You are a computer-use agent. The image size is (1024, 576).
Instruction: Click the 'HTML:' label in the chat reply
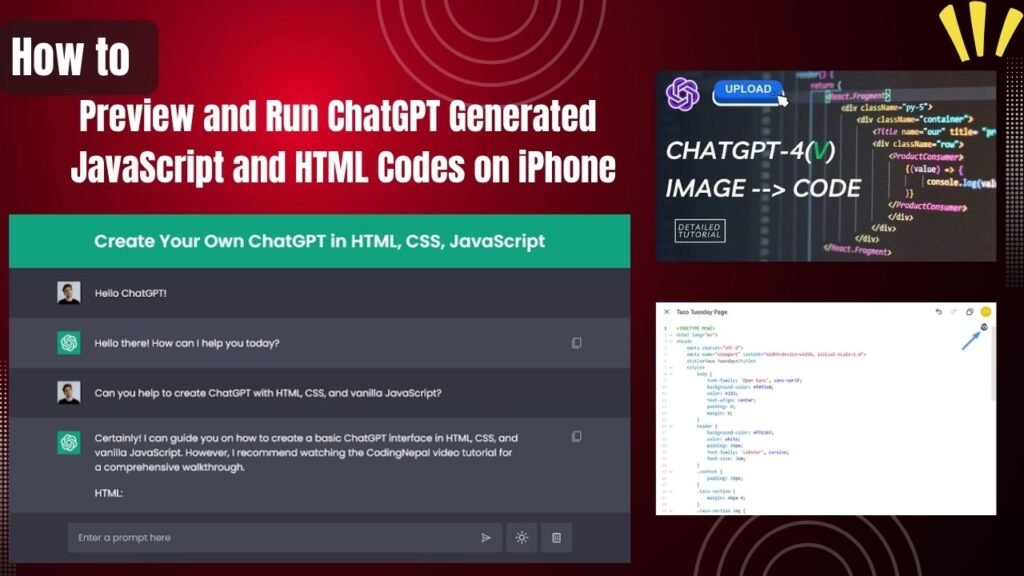point(108,493)
